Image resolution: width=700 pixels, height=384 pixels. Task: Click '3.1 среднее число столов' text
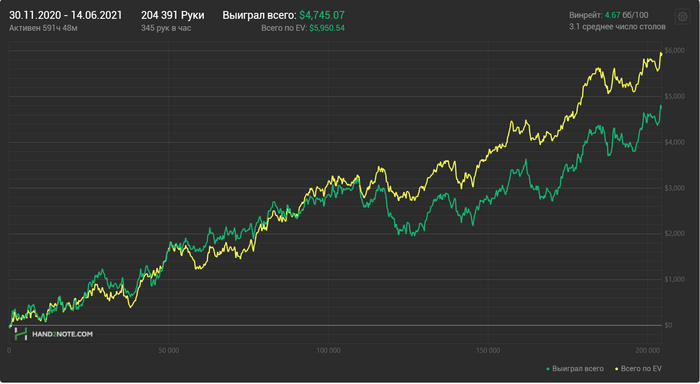tap(617, 27)
